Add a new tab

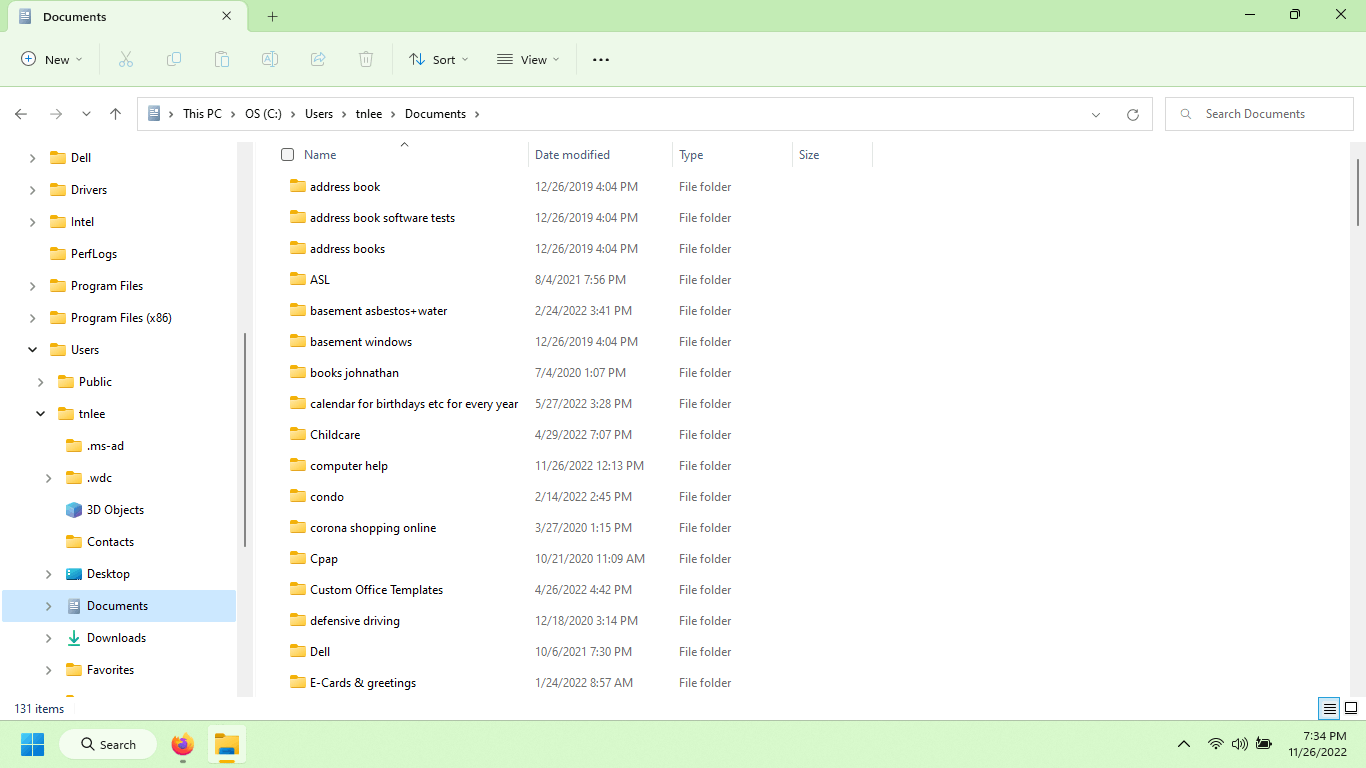click(x=272, y=17)
